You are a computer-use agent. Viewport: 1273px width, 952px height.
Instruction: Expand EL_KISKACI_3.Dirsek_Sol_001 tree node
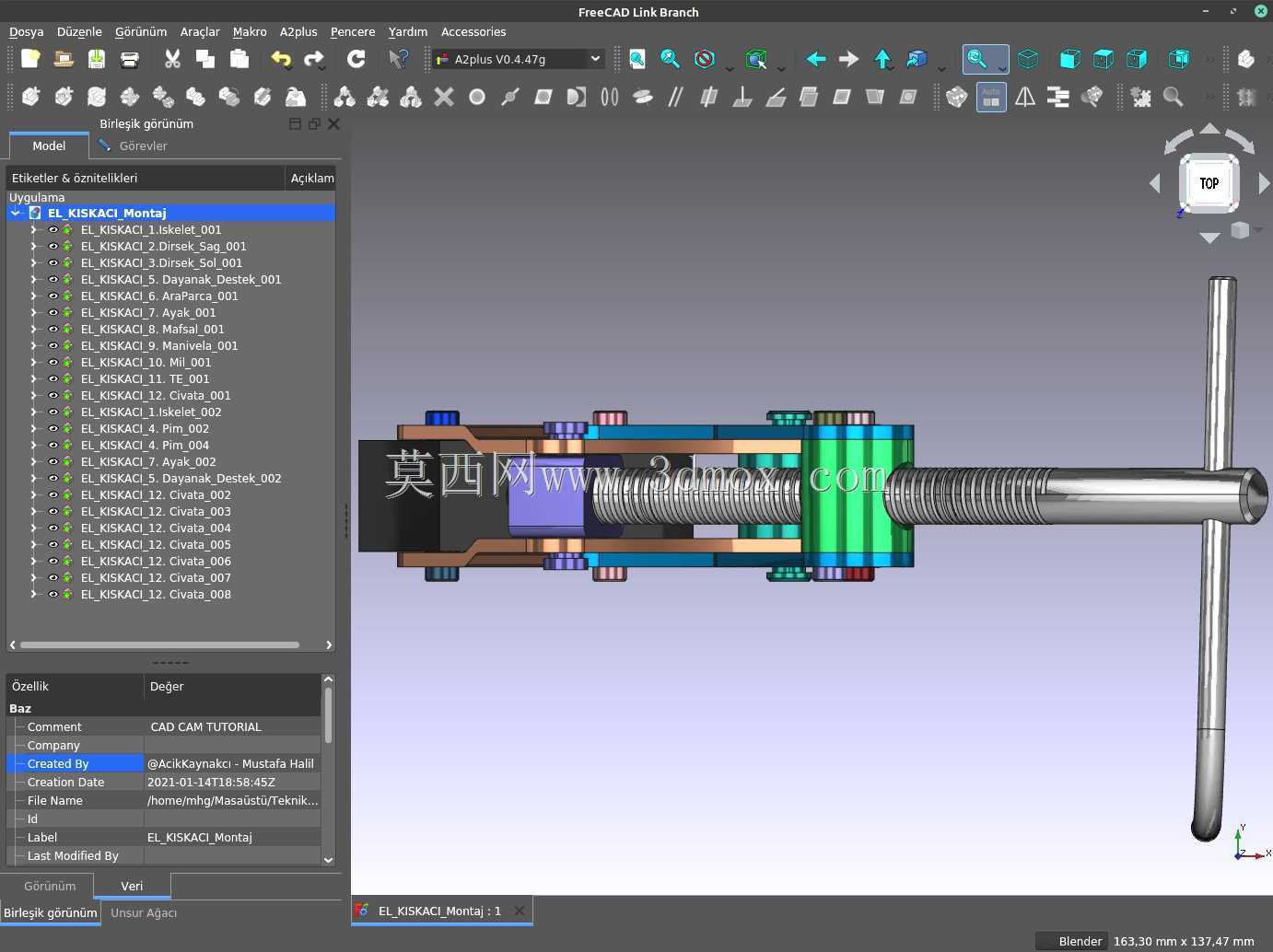click(x=34, y=263)
